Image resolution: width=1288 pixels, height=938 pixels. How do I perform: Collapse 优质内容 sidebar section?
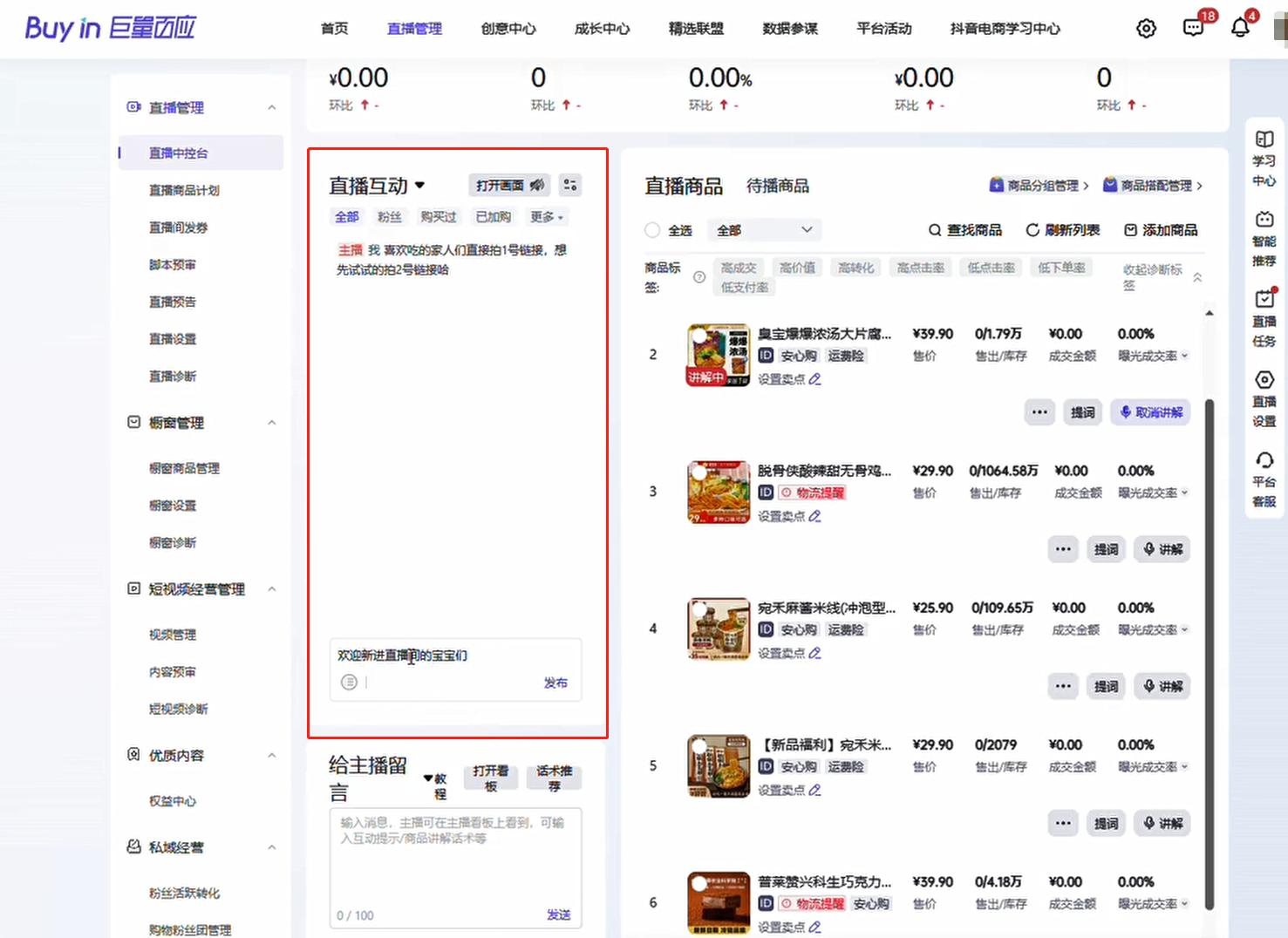click(272, 756)
